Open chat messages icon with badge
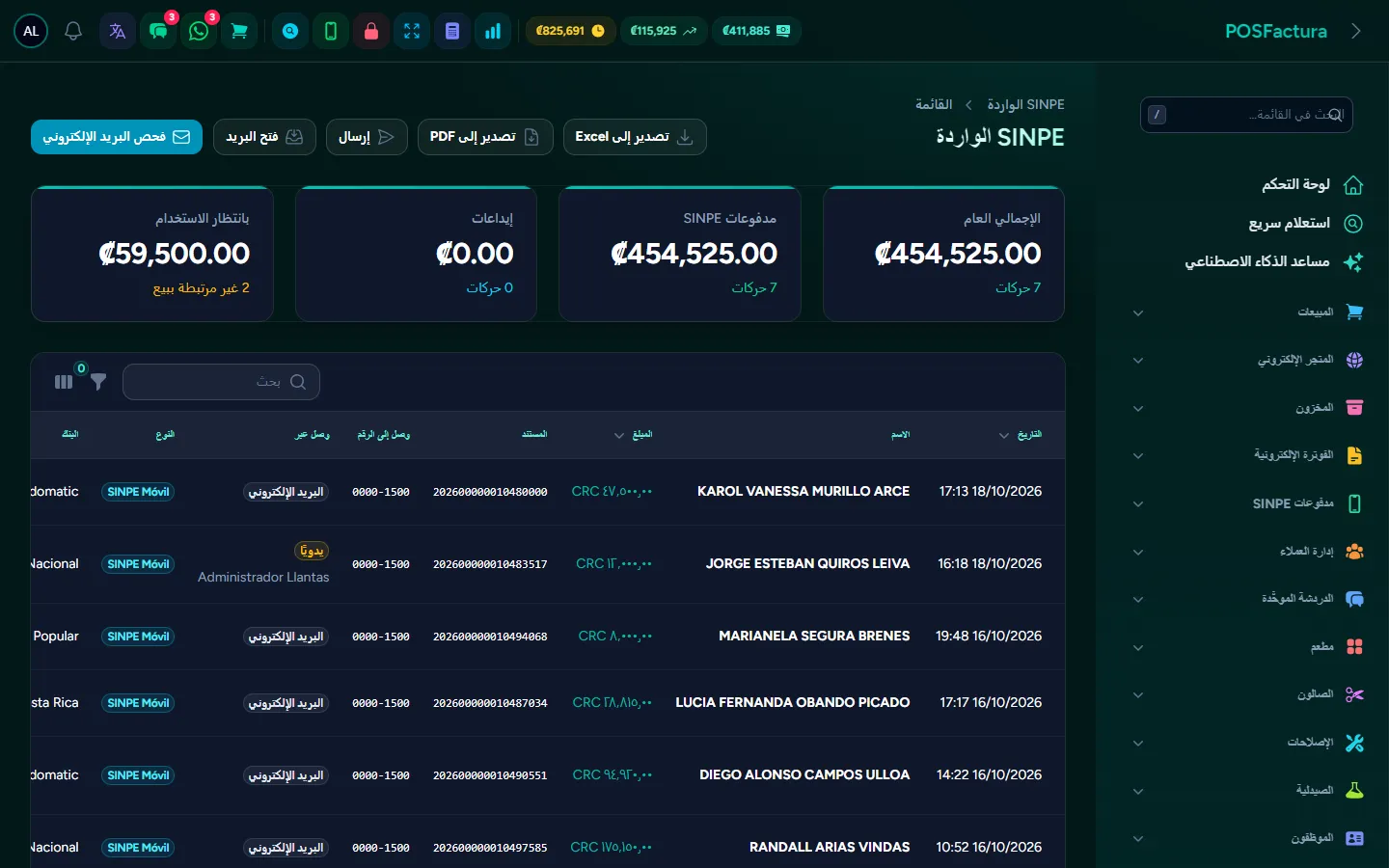1389x868 pixels. click(158, 31)
